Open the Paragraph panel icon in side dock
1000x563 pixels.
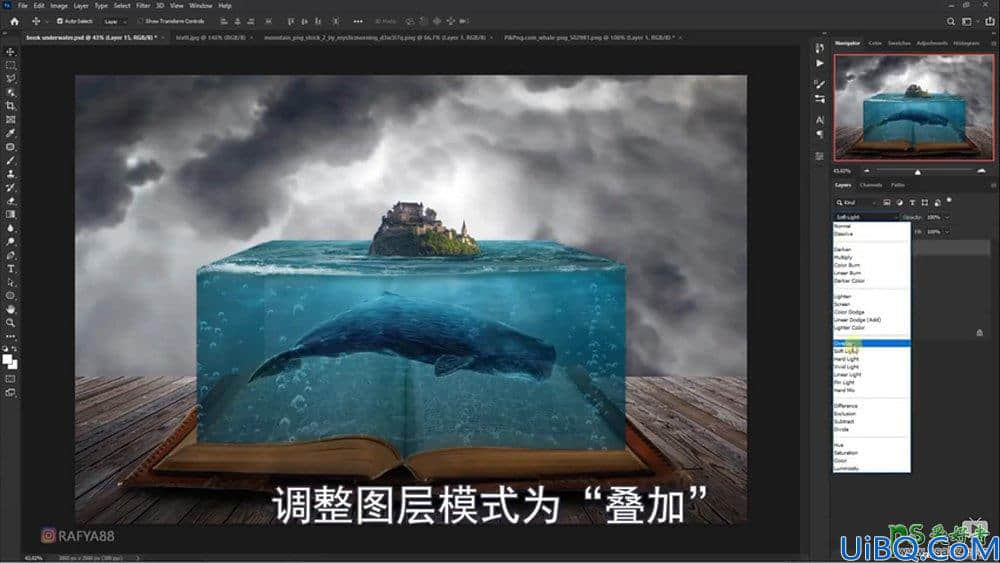[x=820, y=135]
